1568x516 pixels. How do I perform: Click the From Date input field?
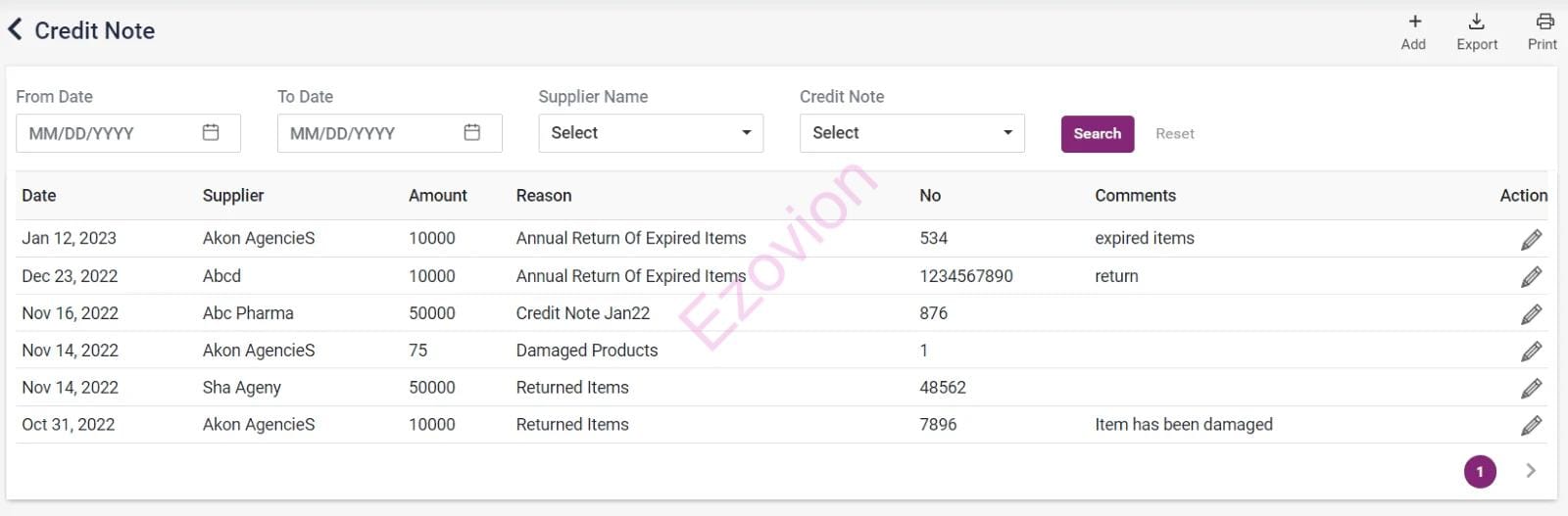tap(108, 133)
